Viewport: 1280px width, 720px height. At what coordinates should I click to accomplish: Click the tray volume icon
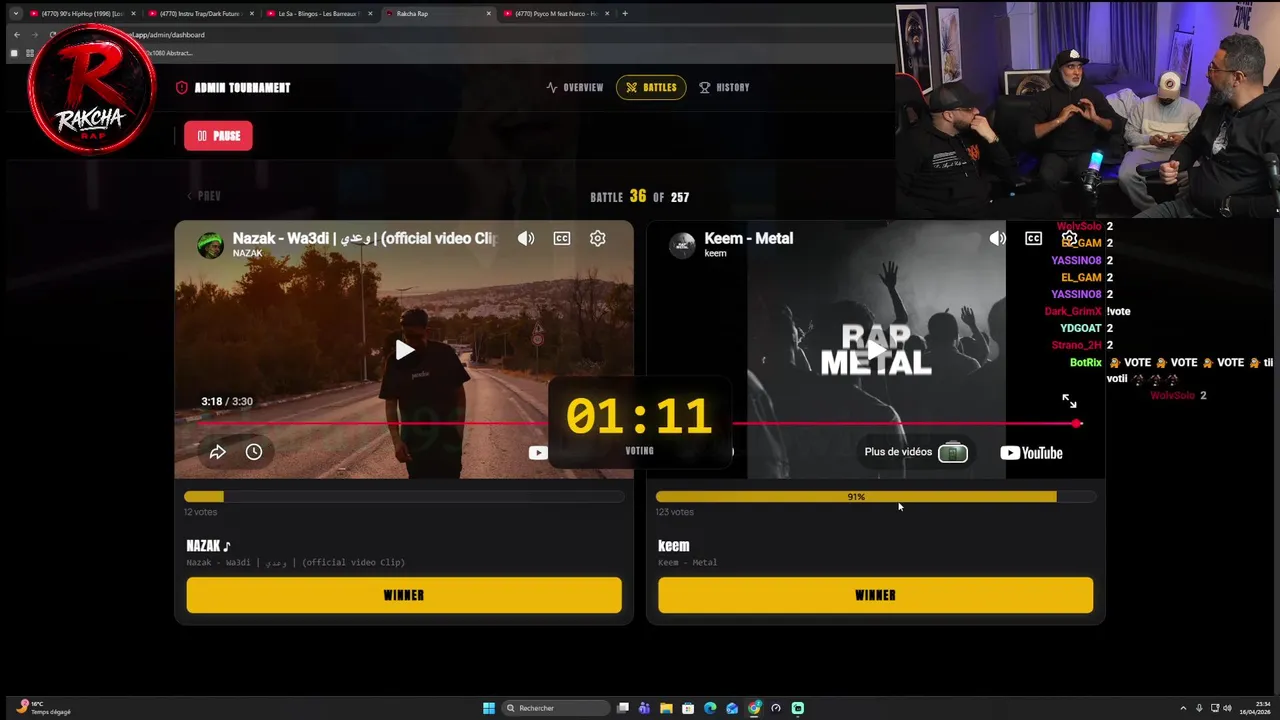(1229, 708)
